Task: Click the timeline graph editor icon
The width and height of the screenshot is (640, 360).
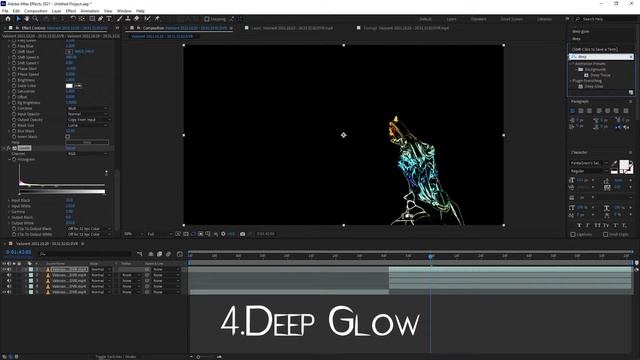Action: coord(180,254)
